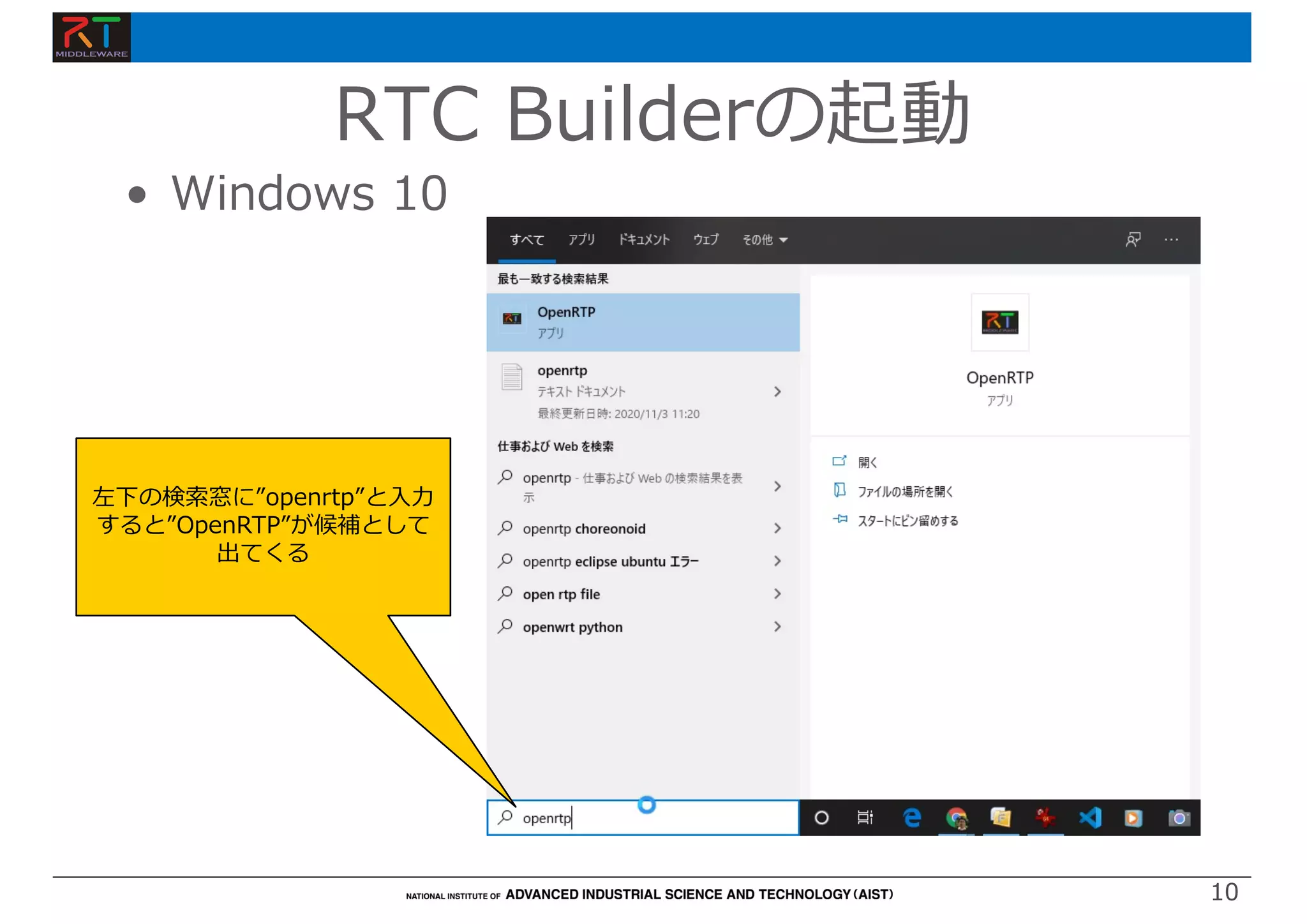Launch Google Chrome from taskbar
The height and width of the screenshot is (924, 1307).
click(956, 818)
